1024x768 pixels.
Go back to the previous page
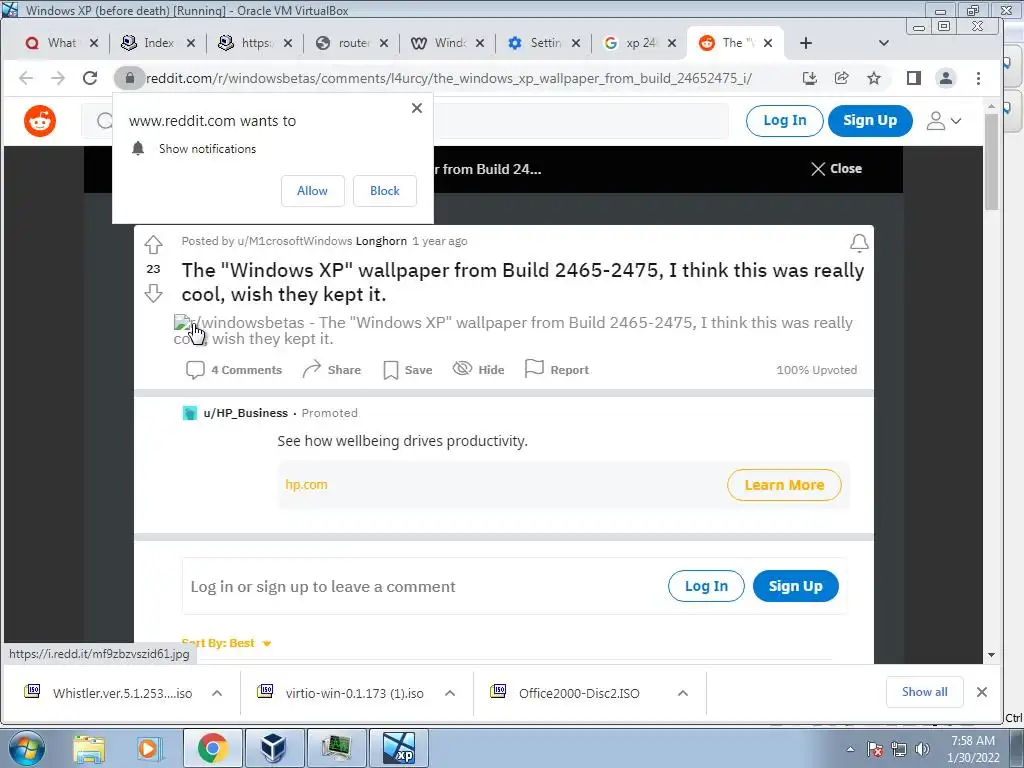pos(26,78)
